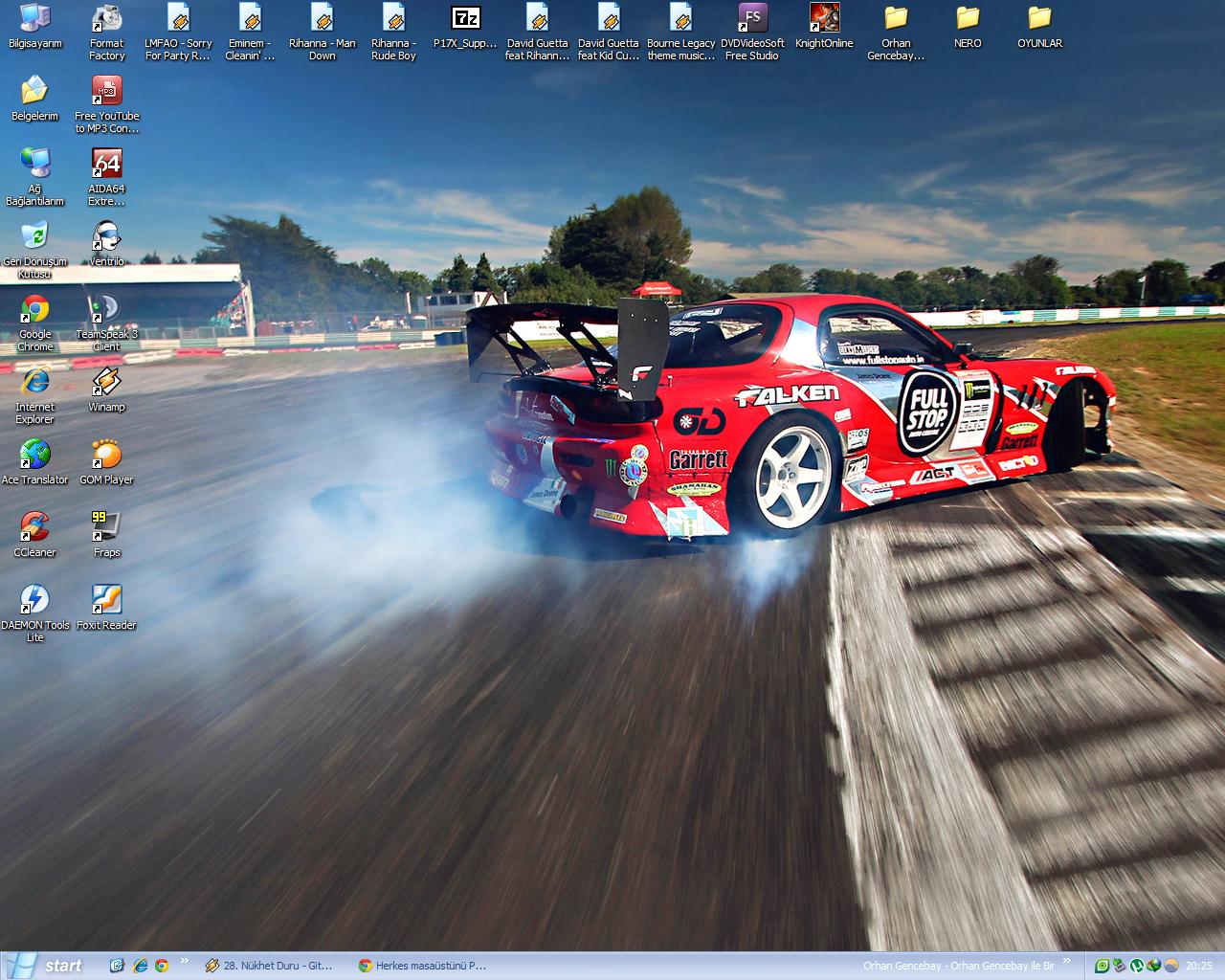Open Bilgisayarım desktop icon
Viewport: 1225px width, 980px height.
tap(35, 27)
